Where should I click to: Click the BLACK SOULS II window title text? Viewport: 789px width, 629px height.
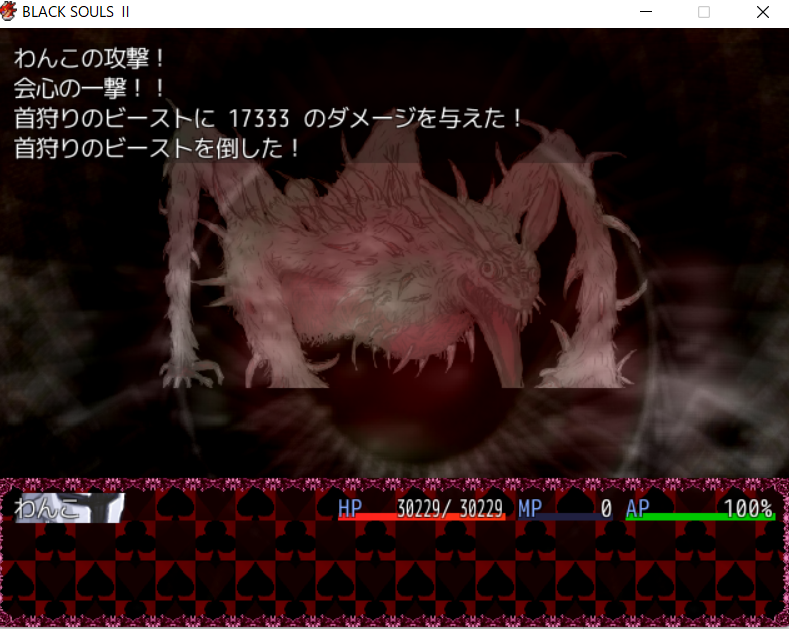click(75, 12)
